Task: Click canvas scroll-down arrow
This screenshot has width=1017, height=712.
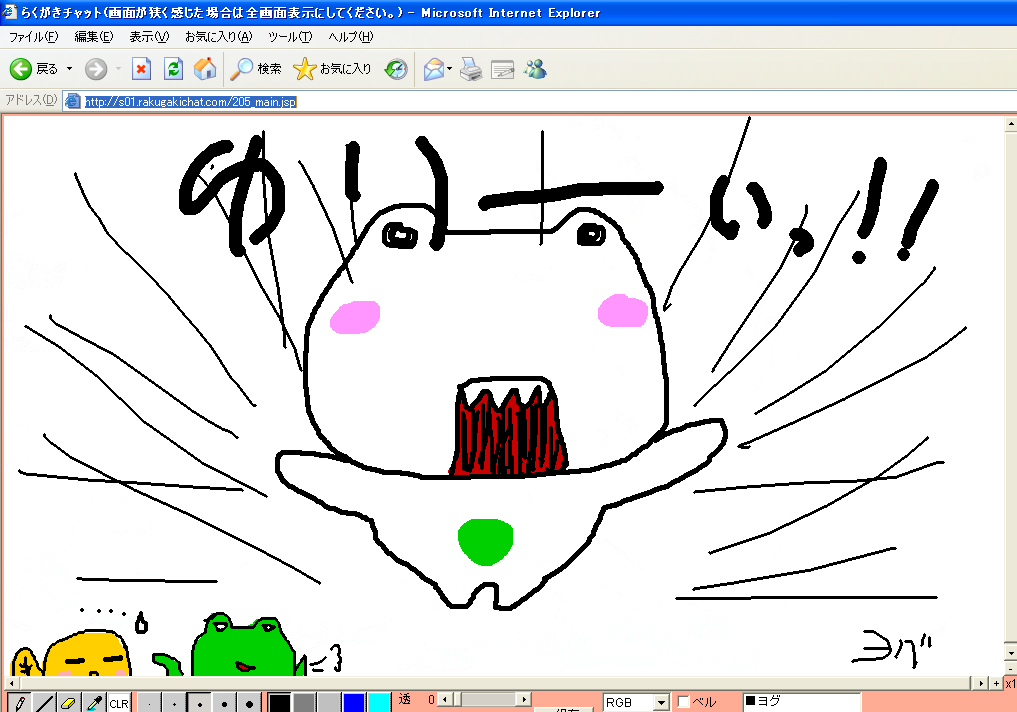Action: click(1011, 651)
